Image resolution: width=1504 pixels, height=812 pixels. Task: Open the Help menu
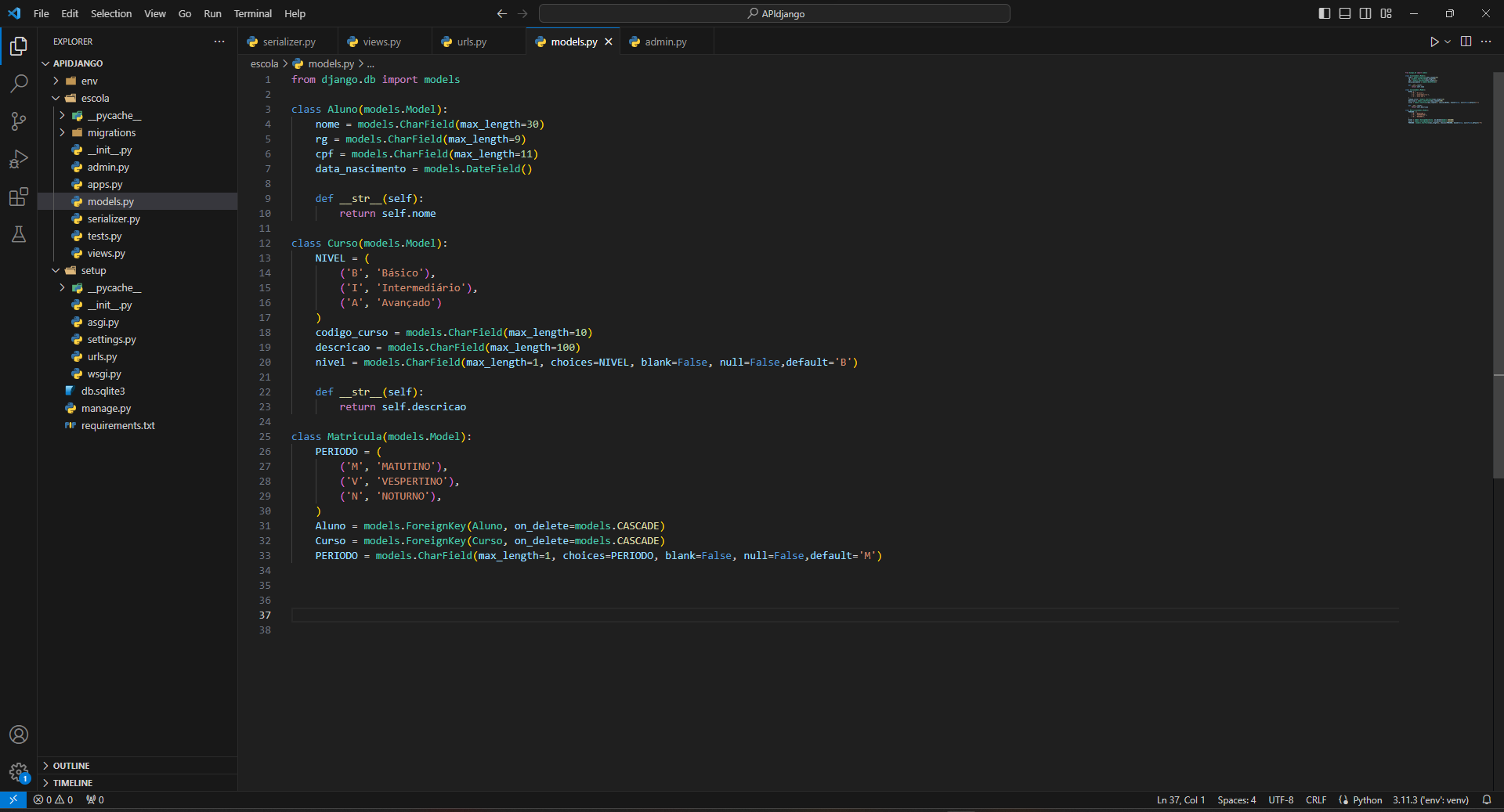(295, 13)
